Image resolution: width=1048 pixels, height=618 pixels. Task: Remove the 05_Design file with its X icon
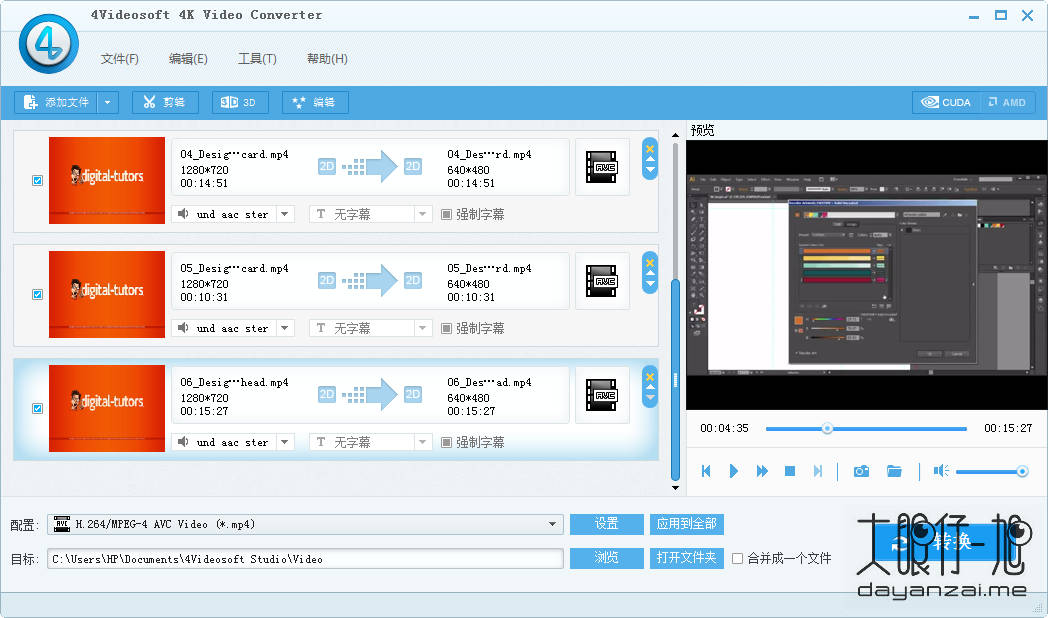(650, 263)
